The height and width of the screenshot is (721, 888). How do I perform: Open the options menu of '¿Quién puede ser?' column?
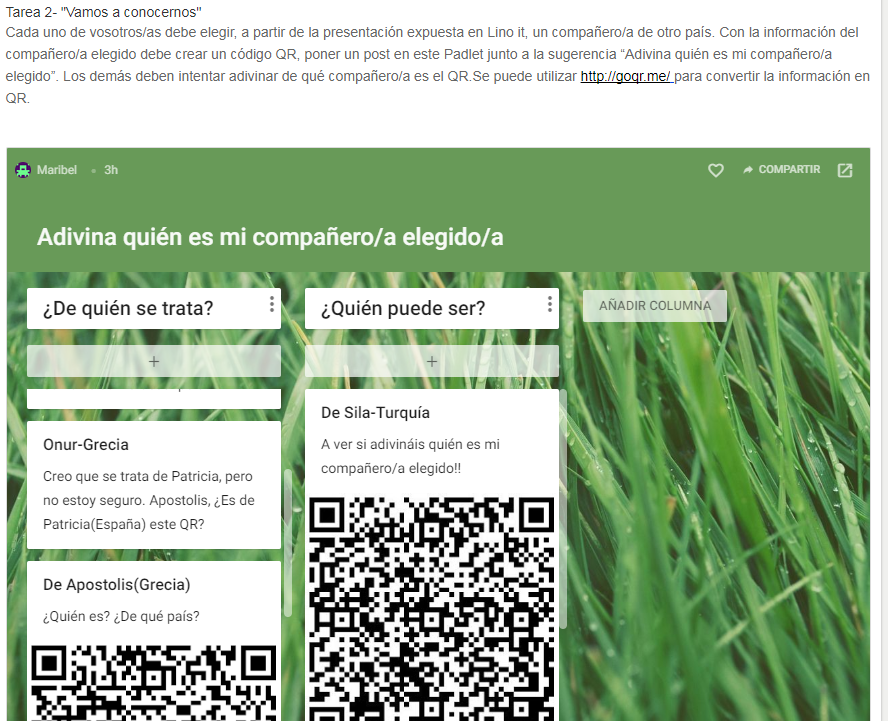tap(549, 304)
